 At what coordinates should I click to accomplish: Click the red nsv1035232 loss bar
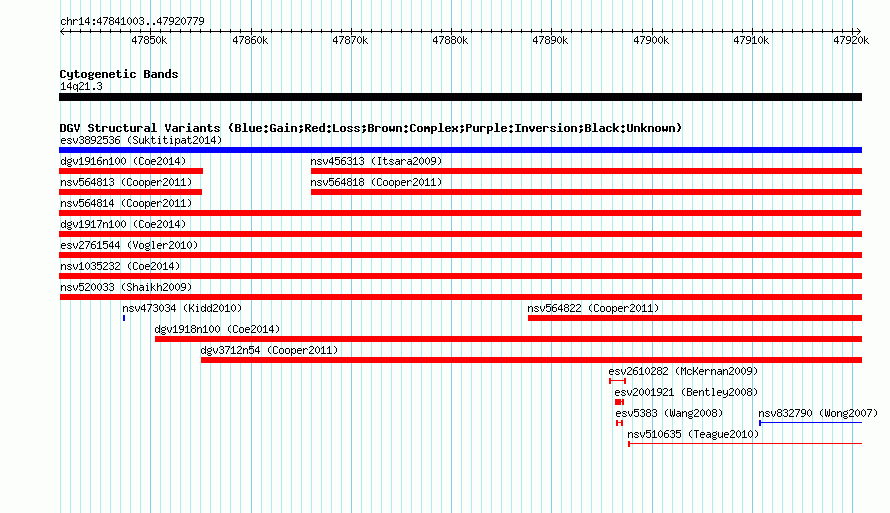coord(460,276)
